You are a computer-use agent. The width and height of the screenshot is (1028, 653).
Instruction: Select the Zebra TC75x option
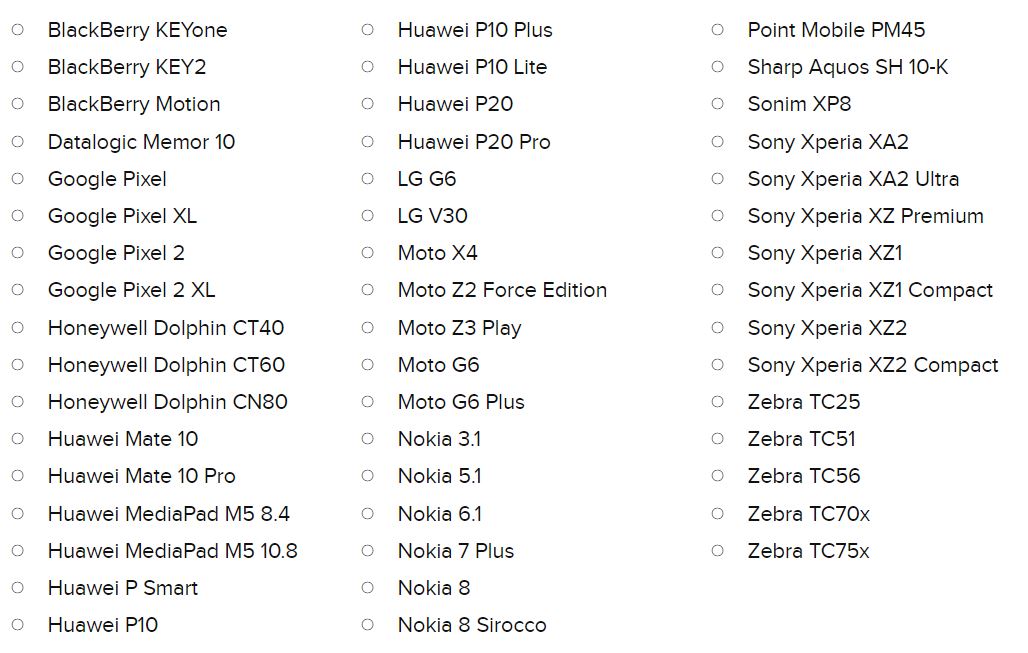click(x=718, y=551)
